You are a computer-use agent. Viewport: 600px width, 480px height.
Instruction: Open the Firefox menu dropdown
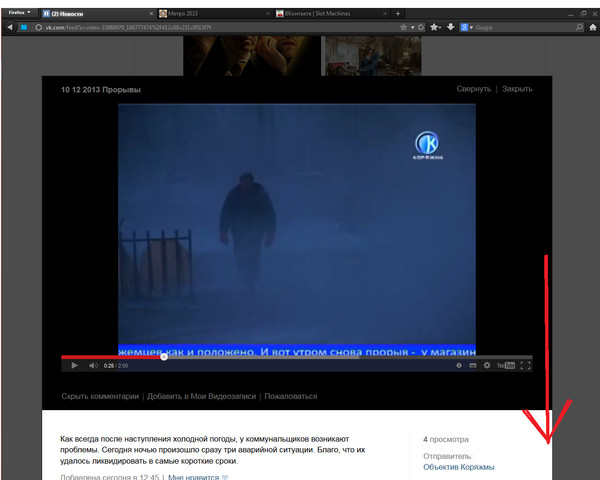(19, 12)
